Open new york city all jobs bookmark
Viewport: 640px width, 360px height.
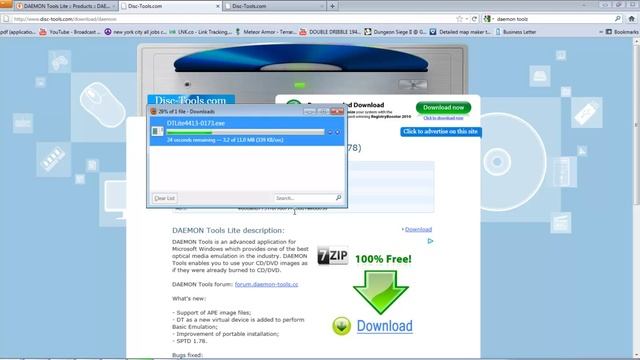click(x=136, y=31)
